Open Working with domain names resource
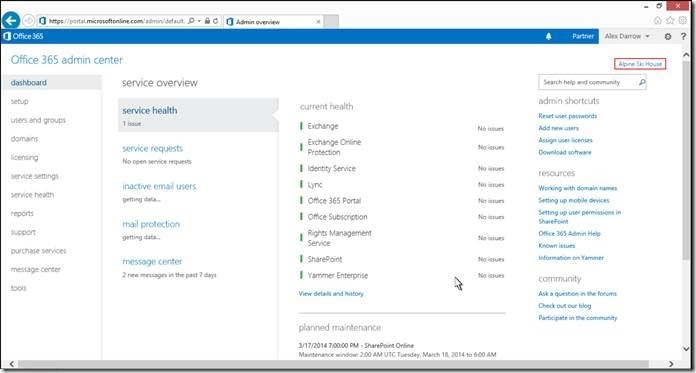Screen dimensions: 696x373 pyautogui.click(x=578, y=188)
